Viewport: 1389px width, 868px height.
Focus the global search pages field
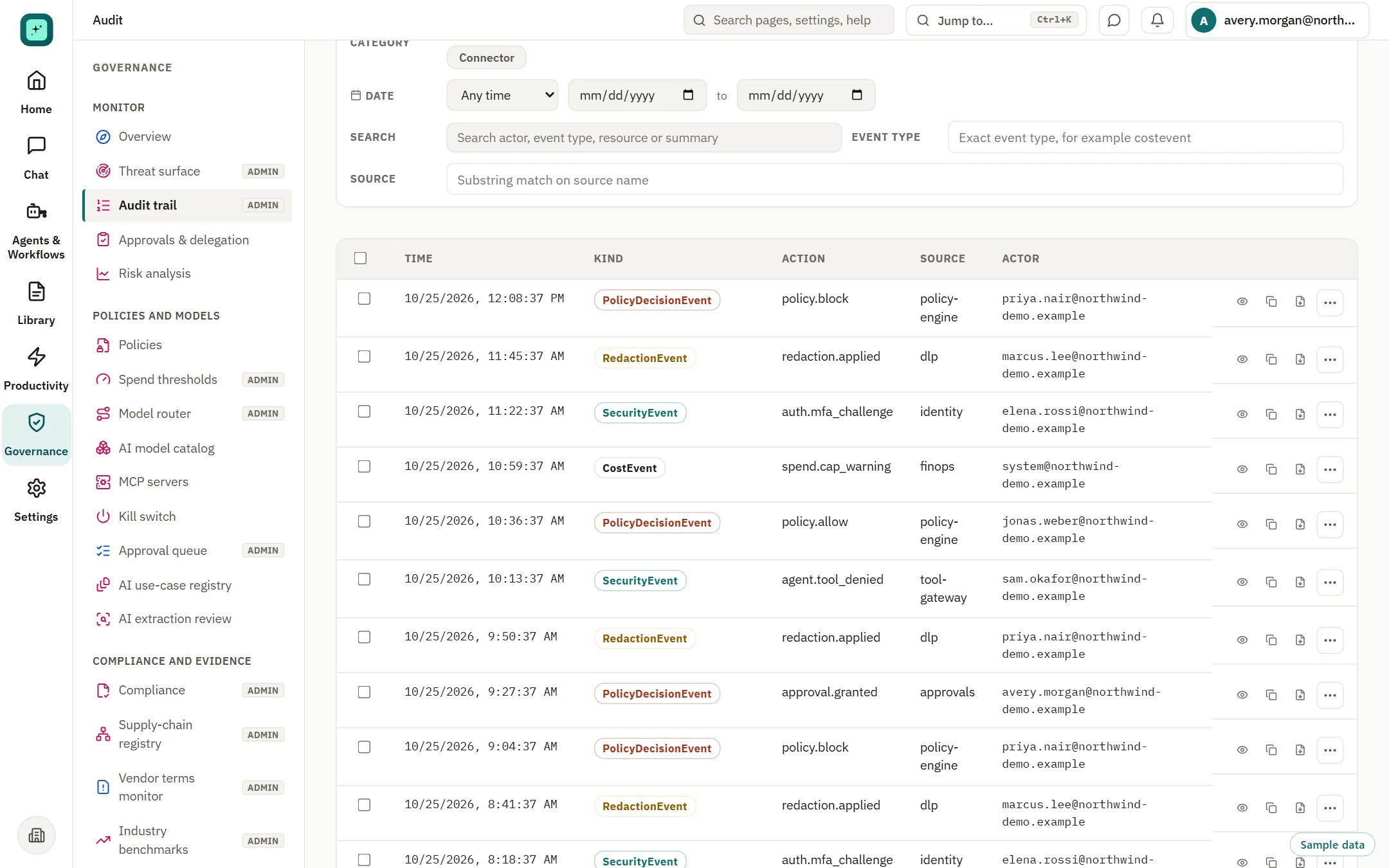coord(788,20)
